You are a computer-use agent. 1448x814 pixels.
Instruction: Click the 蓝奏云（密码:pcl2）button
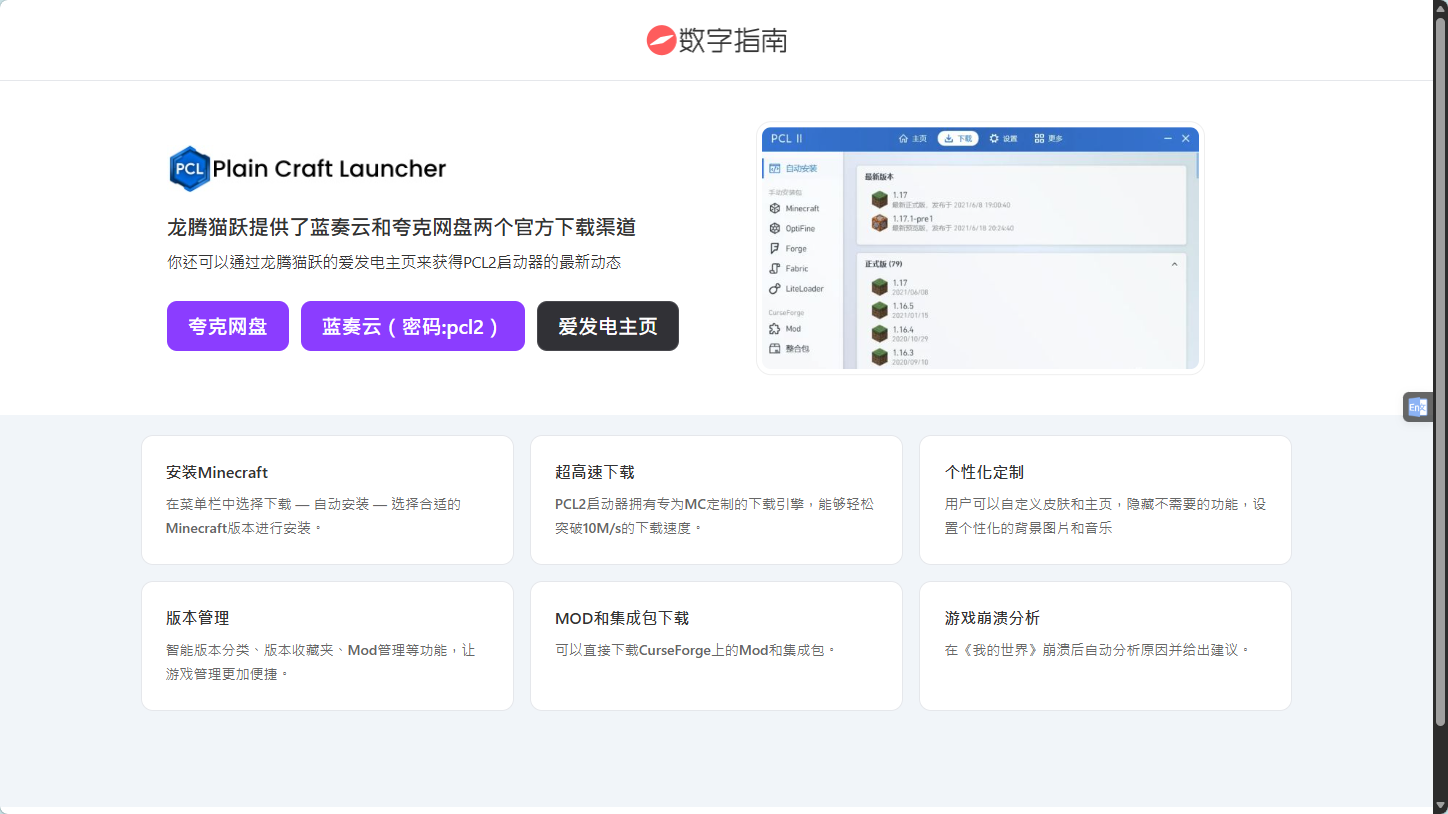point(413,326)
